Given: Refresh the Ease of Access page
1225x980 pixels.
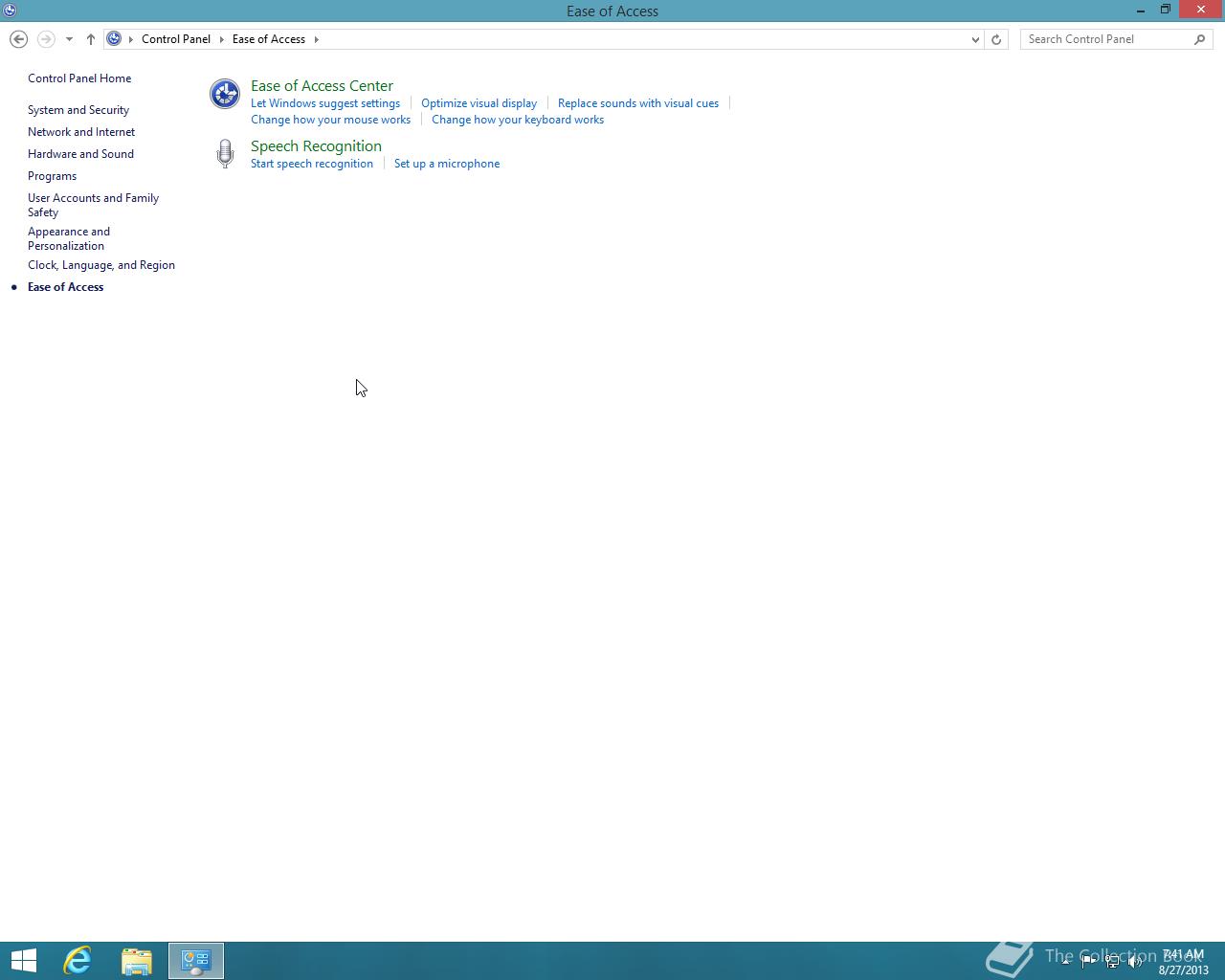Looking at the screenshot, I should tap(996, 39).
